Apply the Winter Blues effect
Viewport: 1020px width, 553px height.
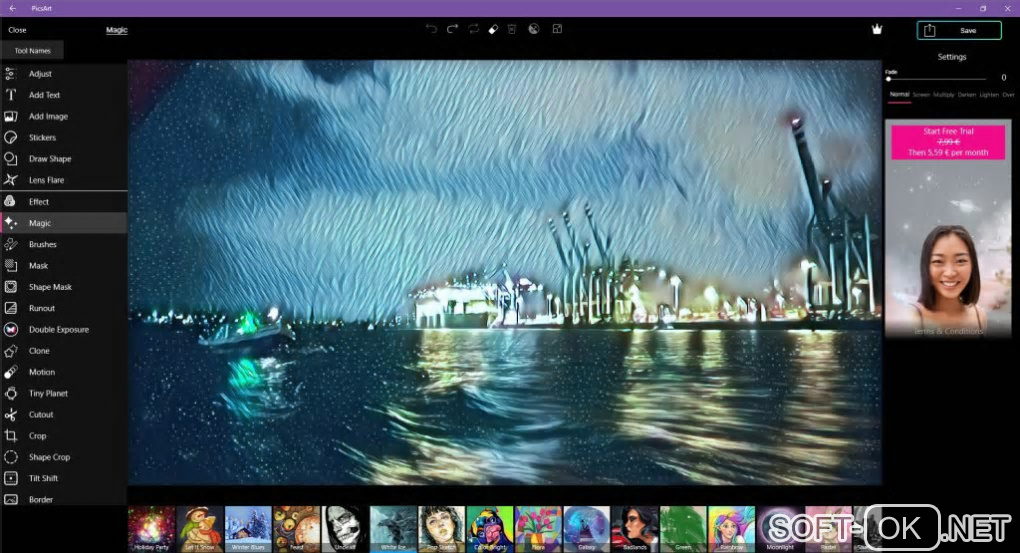click(x=248, y=530)
